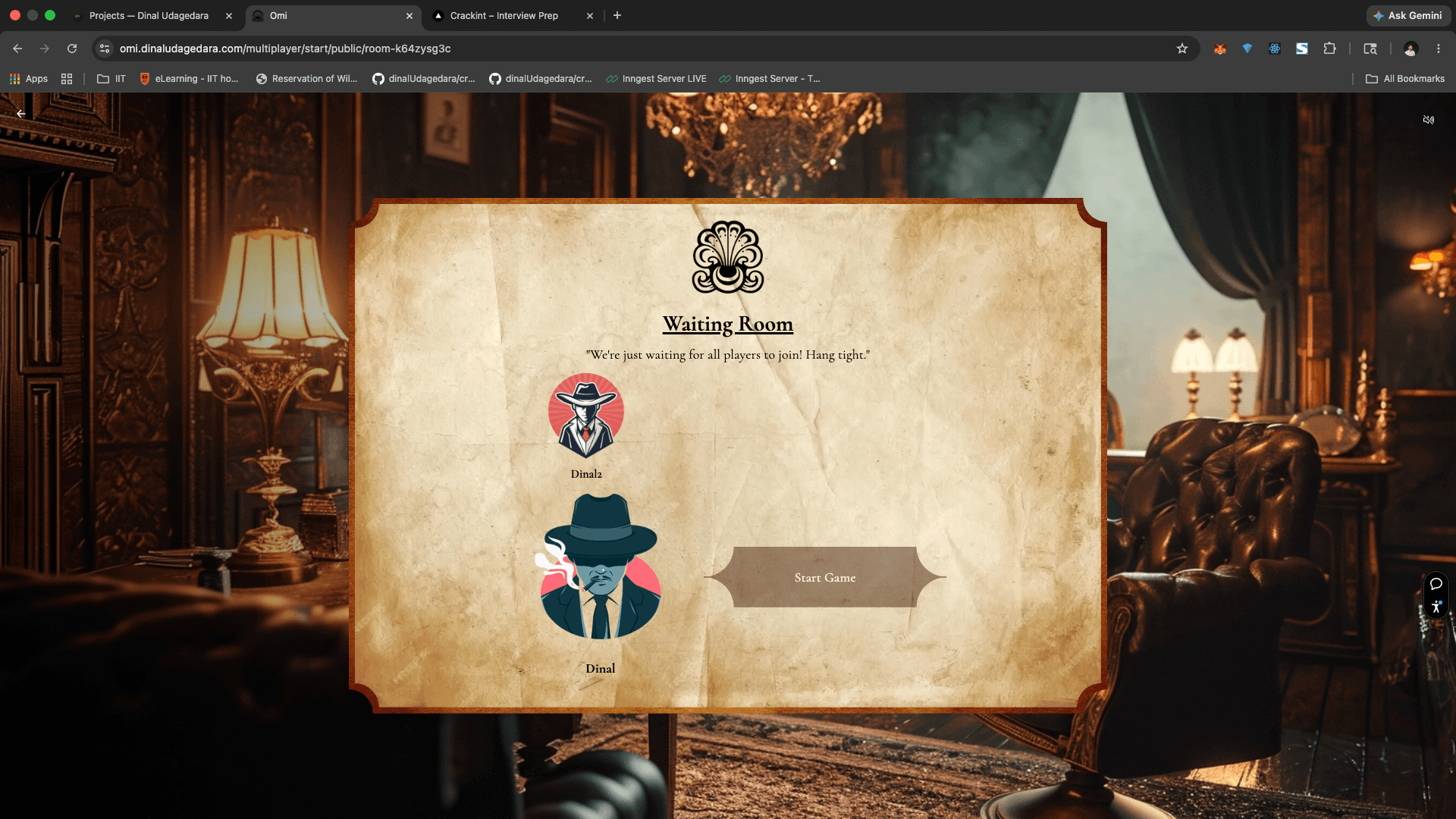Screen dimensions: 1456x819
Task: Open the Chrome profile avatar
Action: 1411,49
